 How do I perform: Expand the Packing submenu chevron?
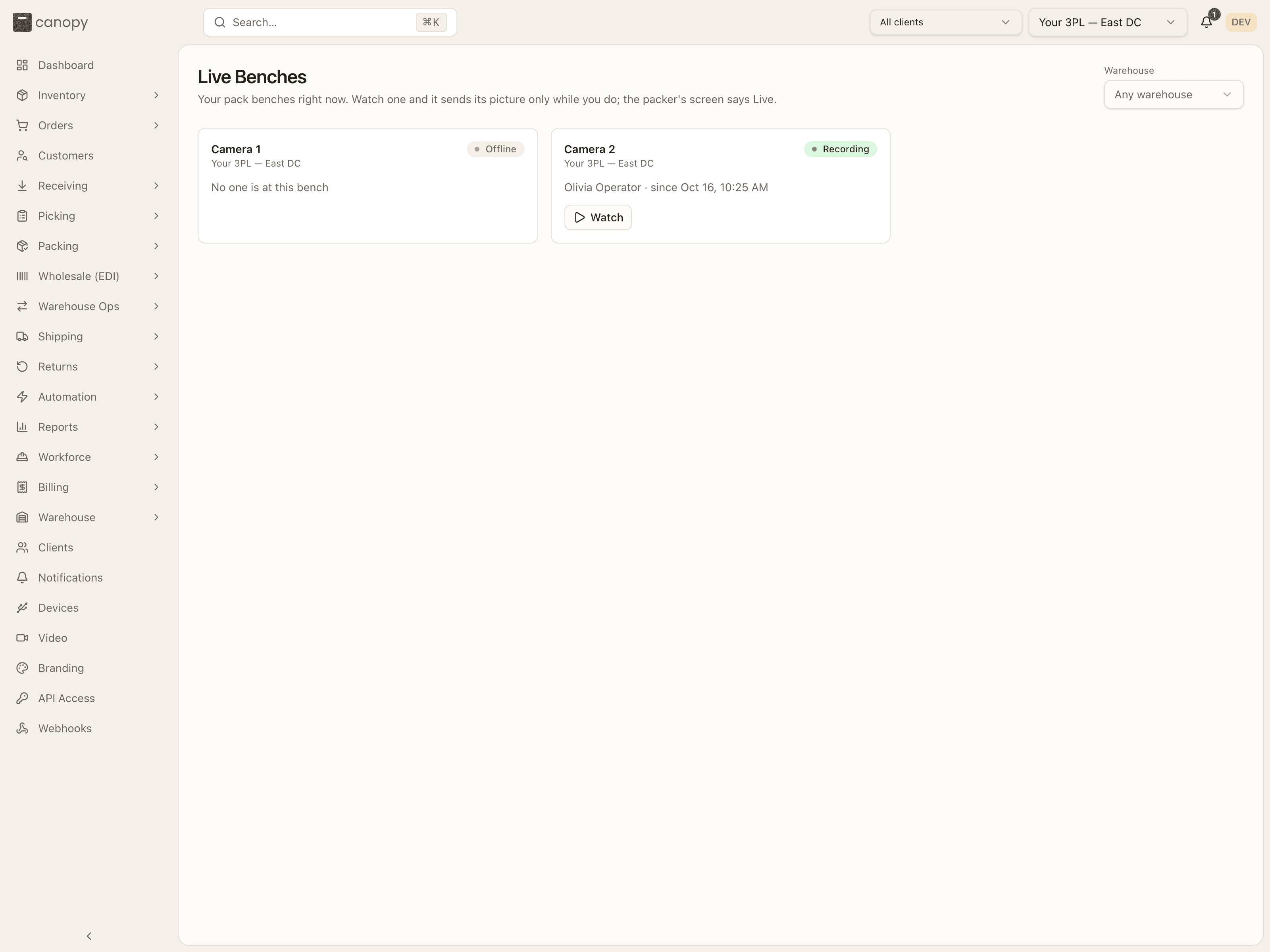[156, 246]
